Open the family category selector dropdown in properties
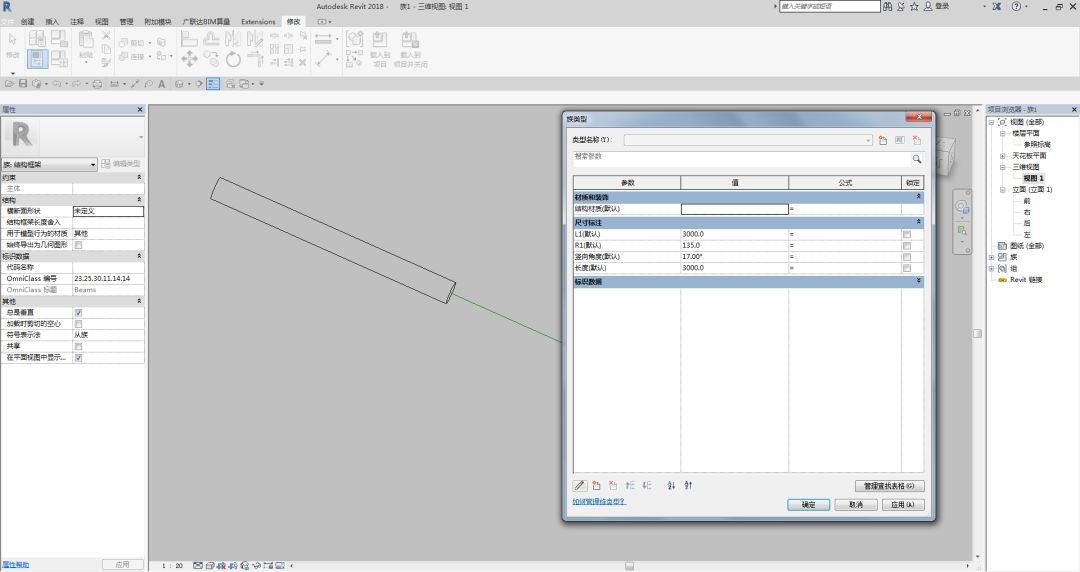 coord(50,164)
